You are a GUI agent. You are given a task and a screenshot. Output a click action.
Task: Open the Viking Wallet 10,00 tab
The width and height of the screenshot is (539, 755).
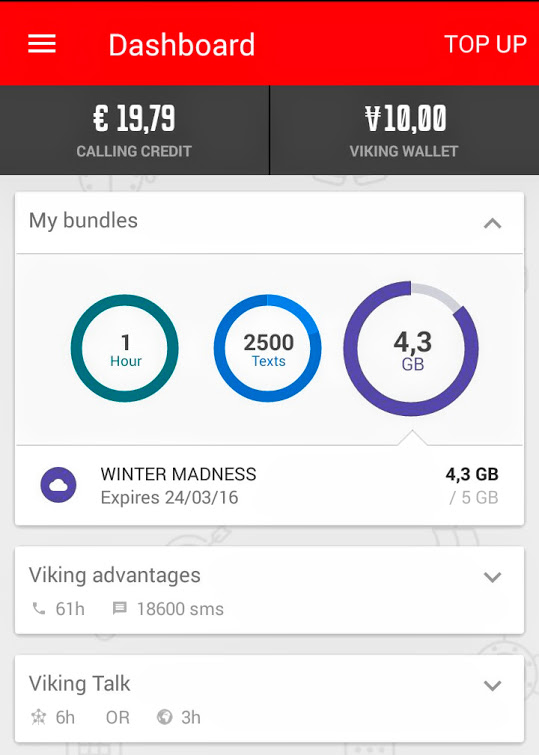[x=405, y=130]
